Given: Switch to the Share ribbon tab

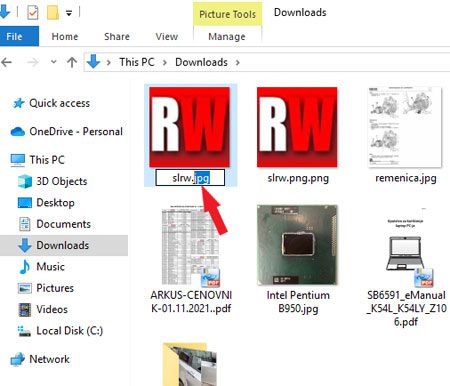Looking at the screenshot, I should (x=117, y=36).
